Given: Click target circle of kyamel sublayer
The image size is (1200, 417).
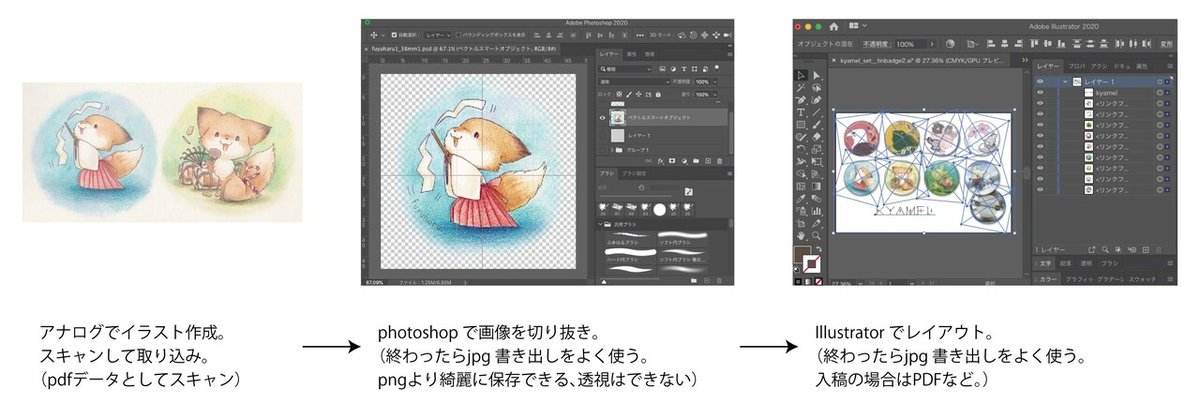Looking at the screenshot, I should 1159,92.
